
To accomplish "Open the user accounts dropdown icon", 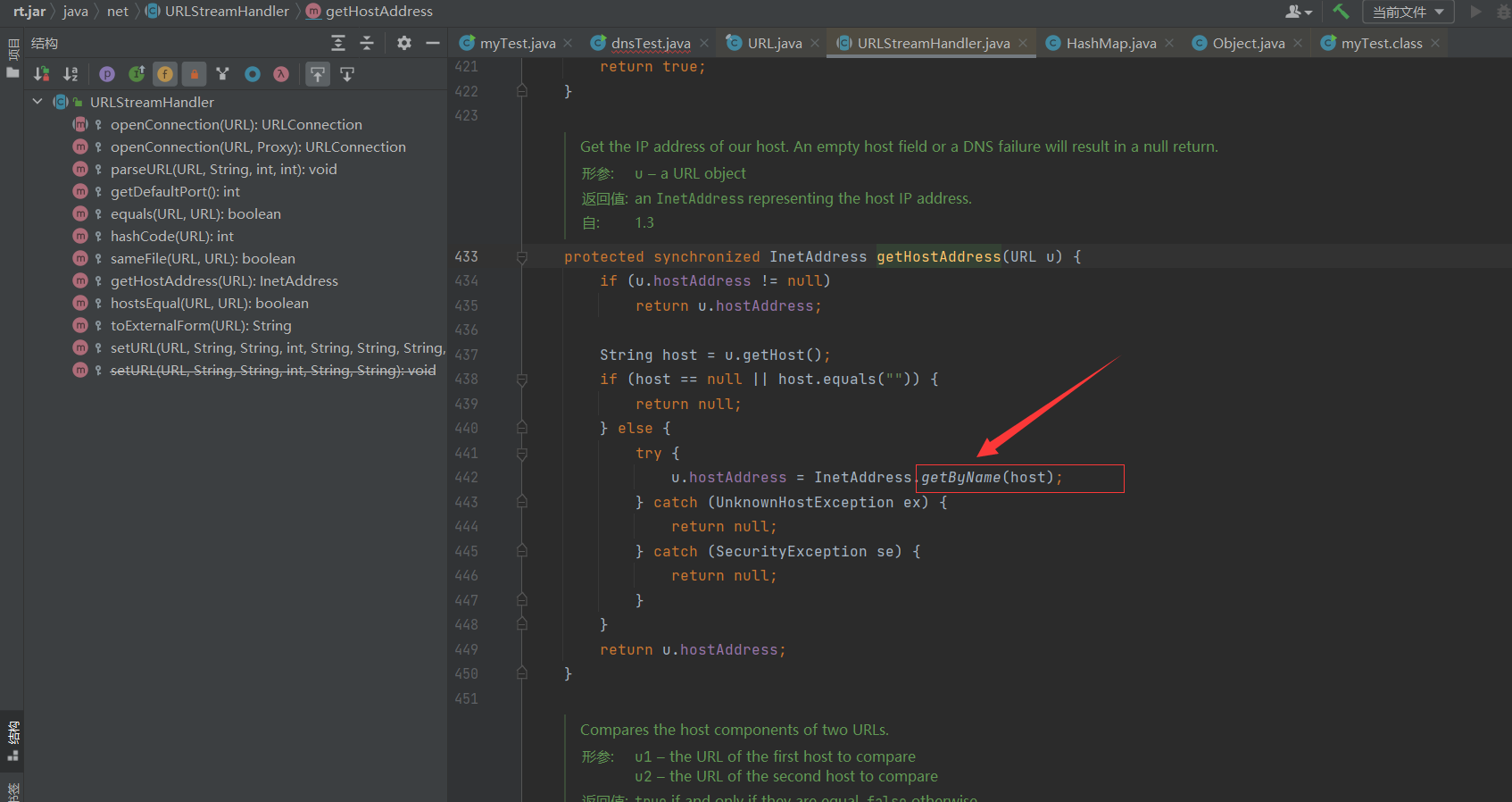I will [x=1299, y=12].
